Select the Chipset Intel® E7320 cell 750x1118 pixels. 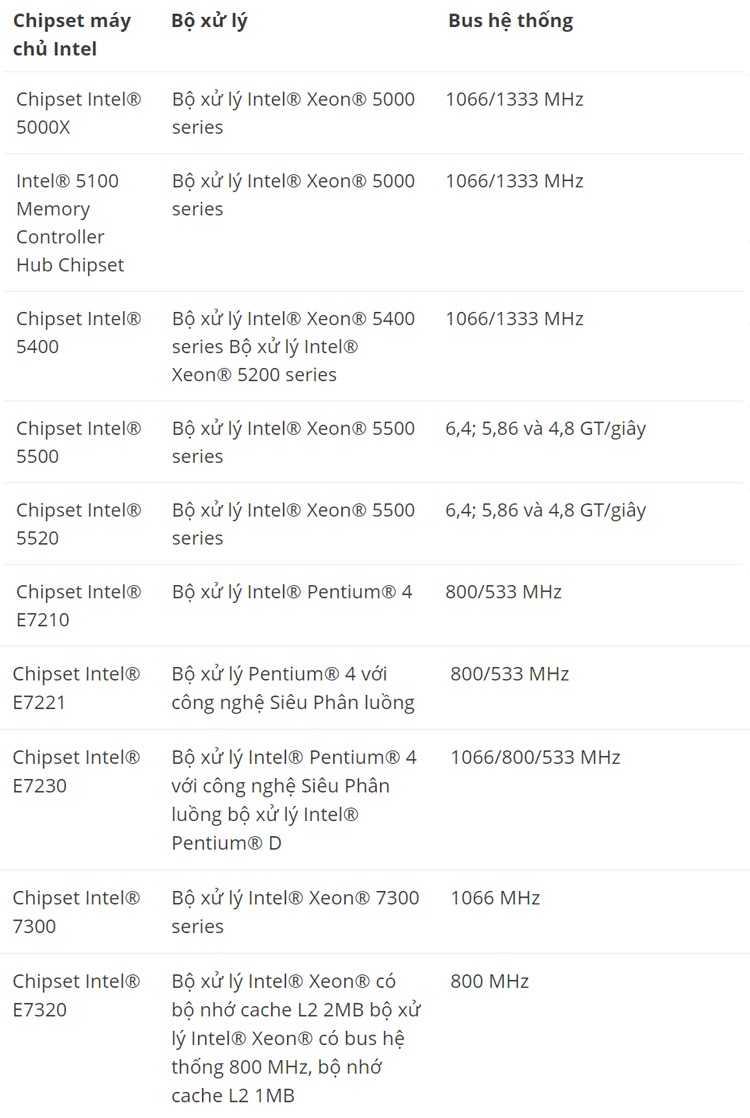tap(77, 995)
